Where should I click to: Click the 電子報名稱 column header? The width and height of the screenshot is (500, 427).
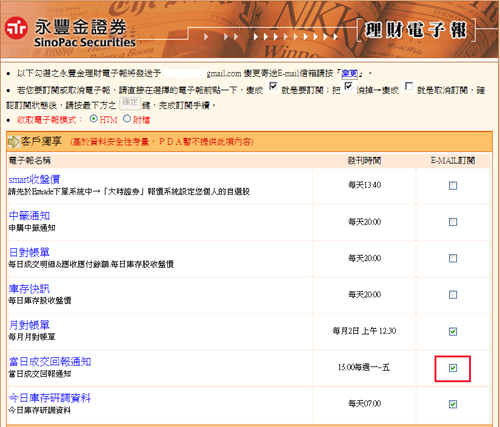[x=30, y=161]
